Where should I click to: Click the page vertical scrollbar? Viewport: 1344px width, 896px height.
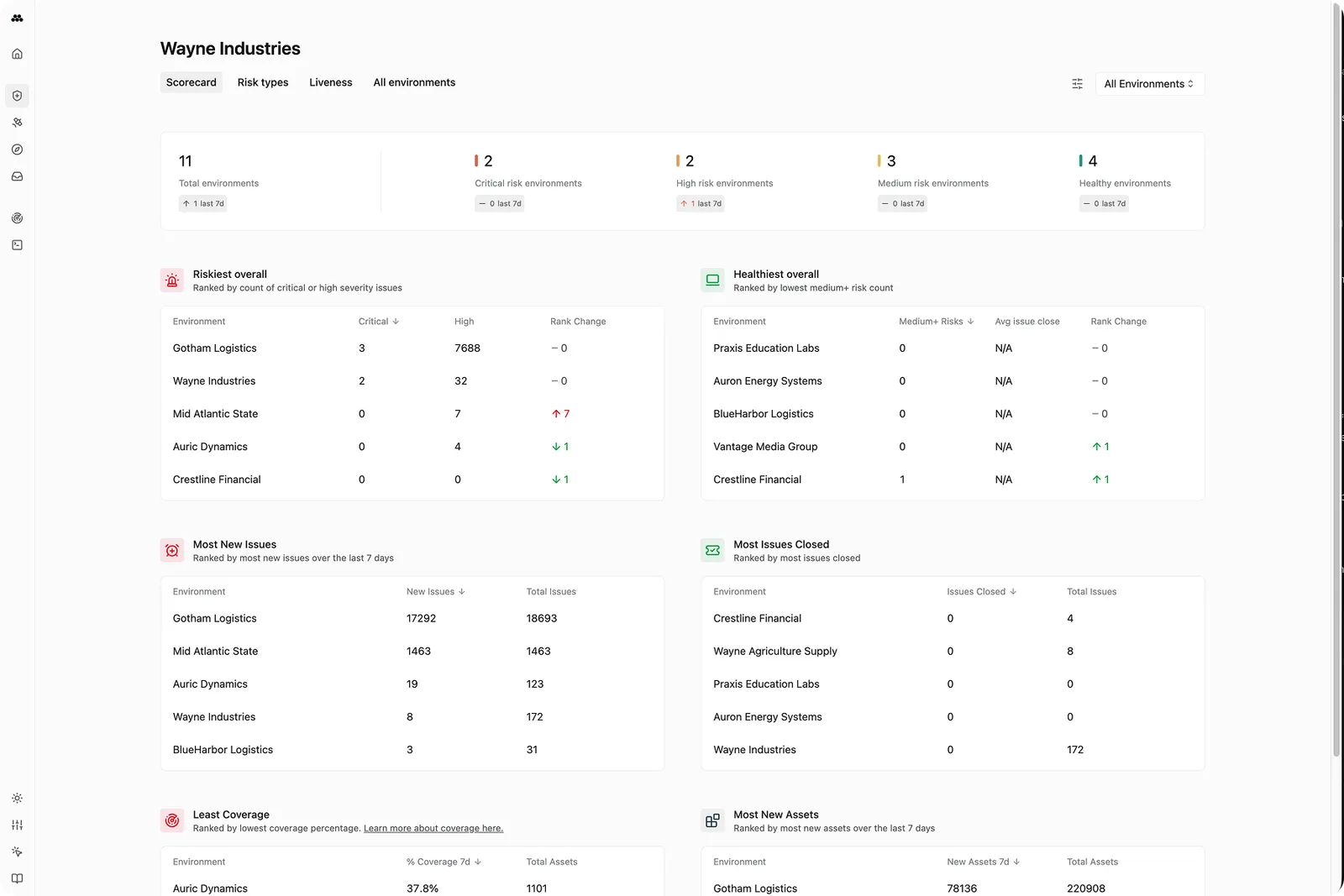(x=1336, y=380)
